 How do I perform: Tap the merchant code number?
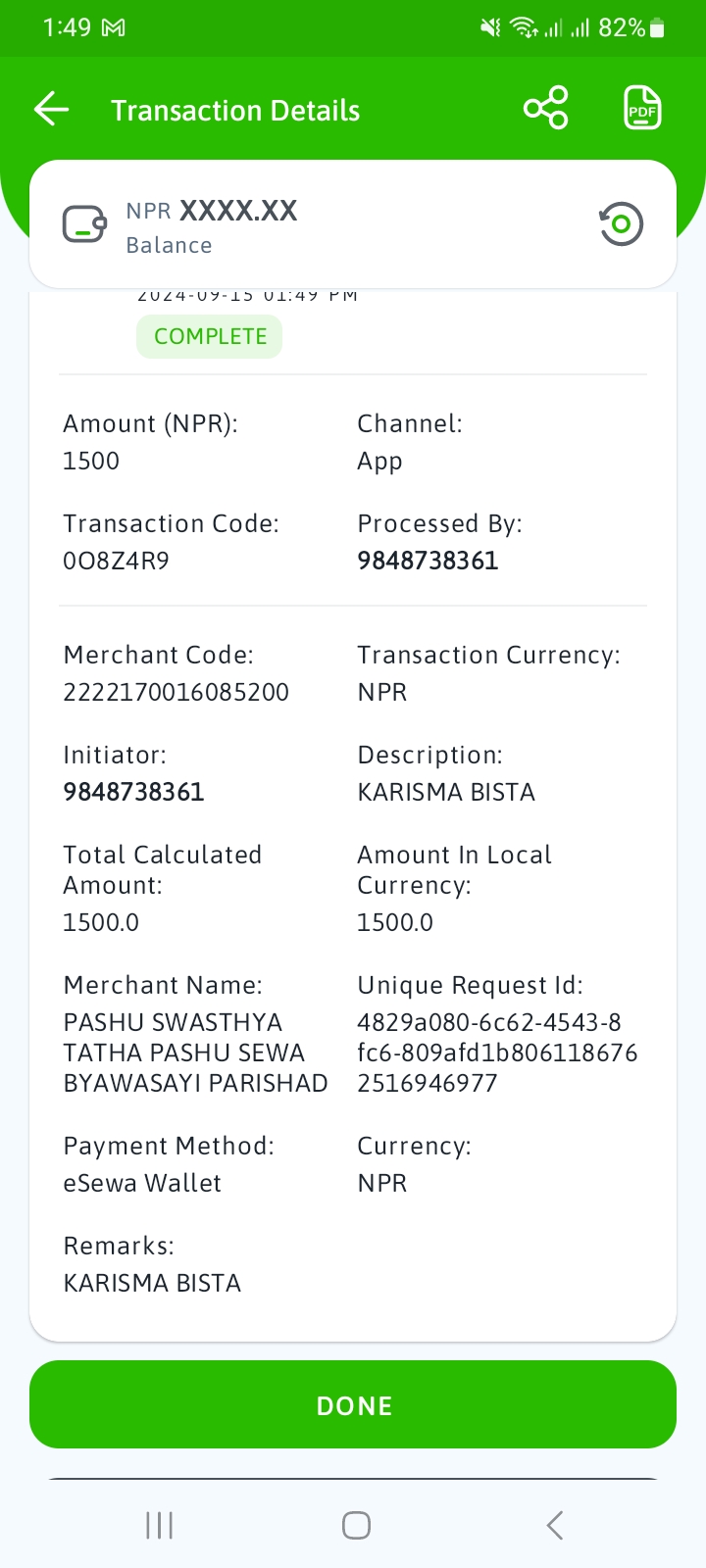point(176,692)
